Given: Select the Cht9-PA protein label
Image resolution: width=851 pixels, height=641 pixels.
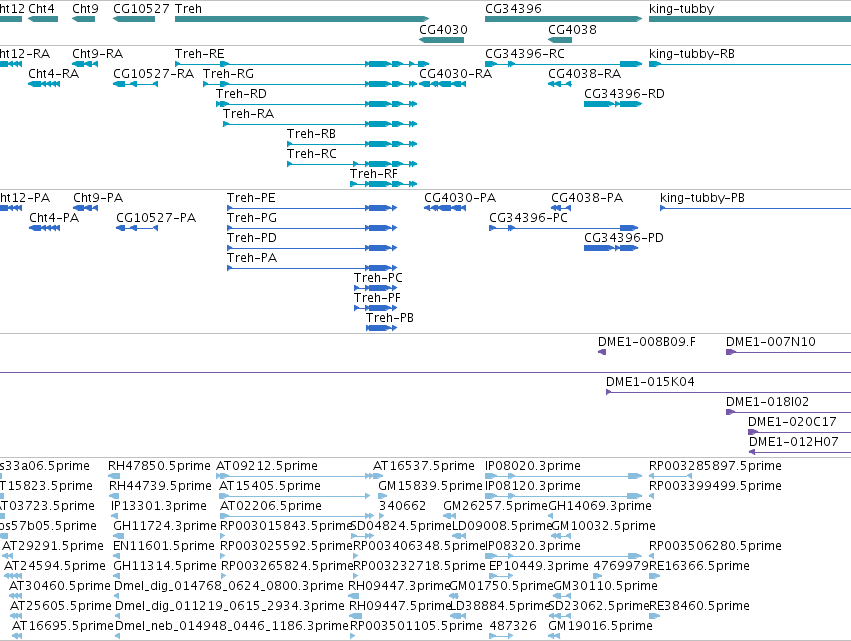Looking at the screenshot, I should (98, 198).
